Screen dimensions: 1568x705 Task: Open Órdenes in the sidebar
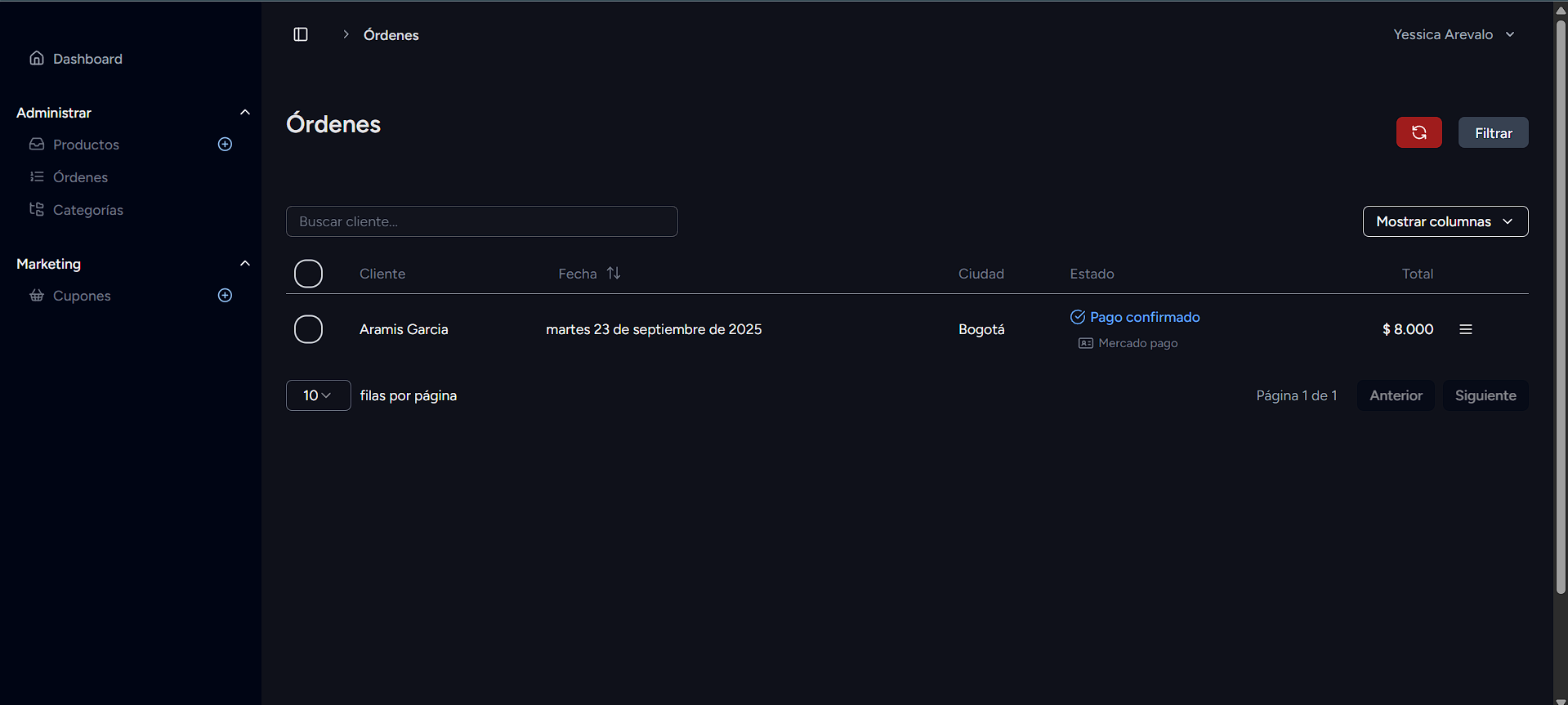(80, 177)
